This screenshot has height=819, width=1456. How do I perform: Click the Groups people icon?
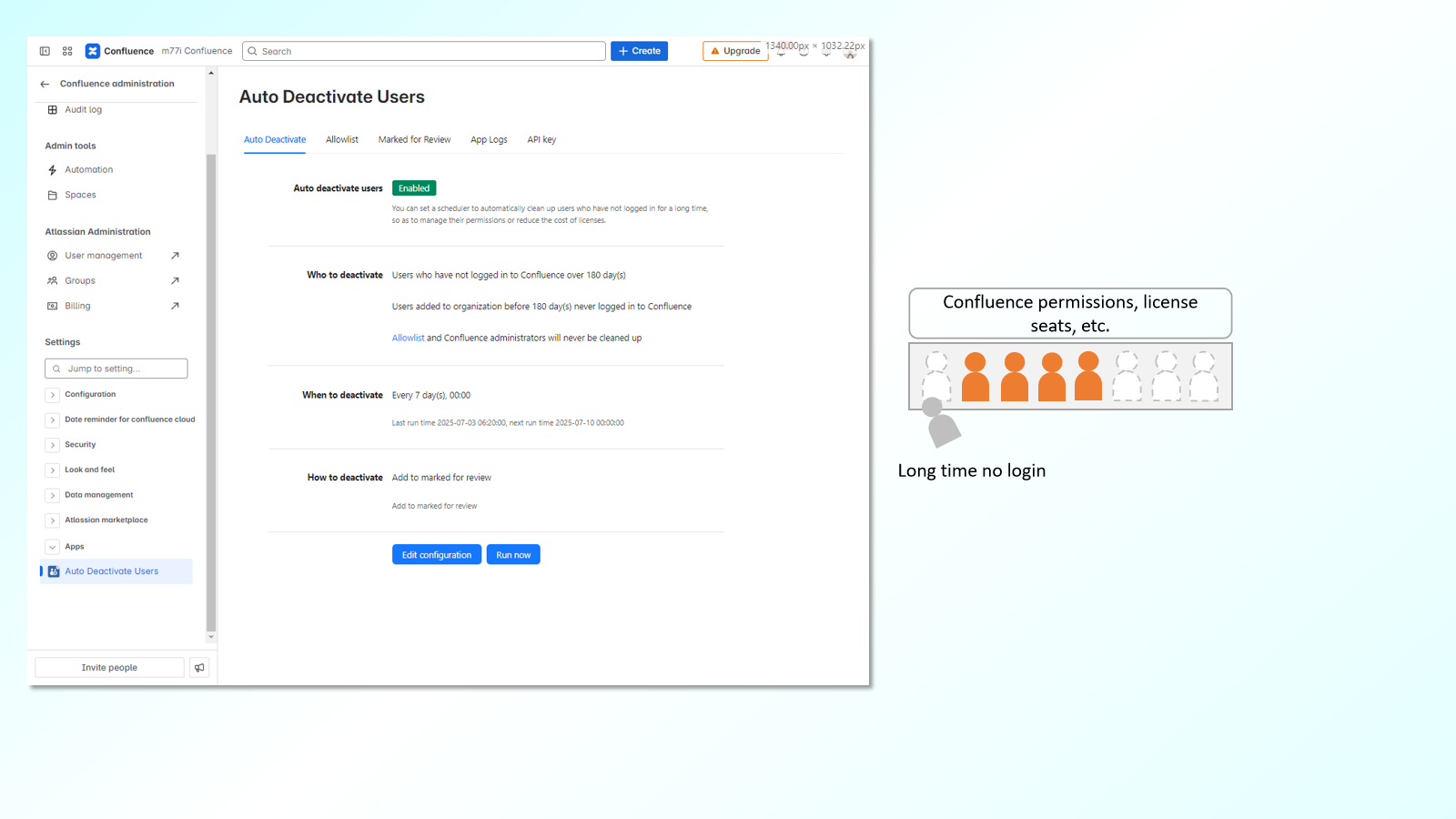[x=53, y=280]
